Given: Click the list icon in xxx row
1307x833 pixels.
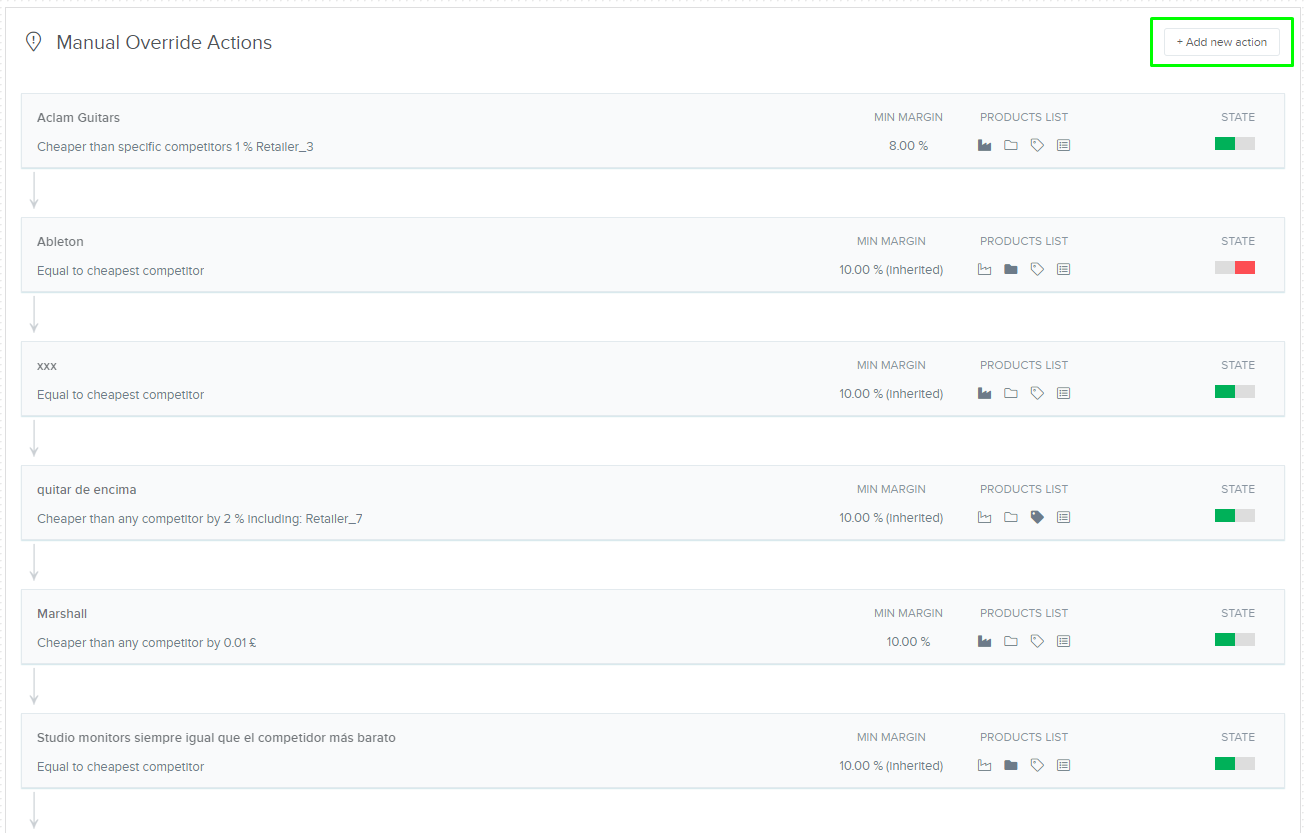Looking at the screenshot, I should [1063, 393].
